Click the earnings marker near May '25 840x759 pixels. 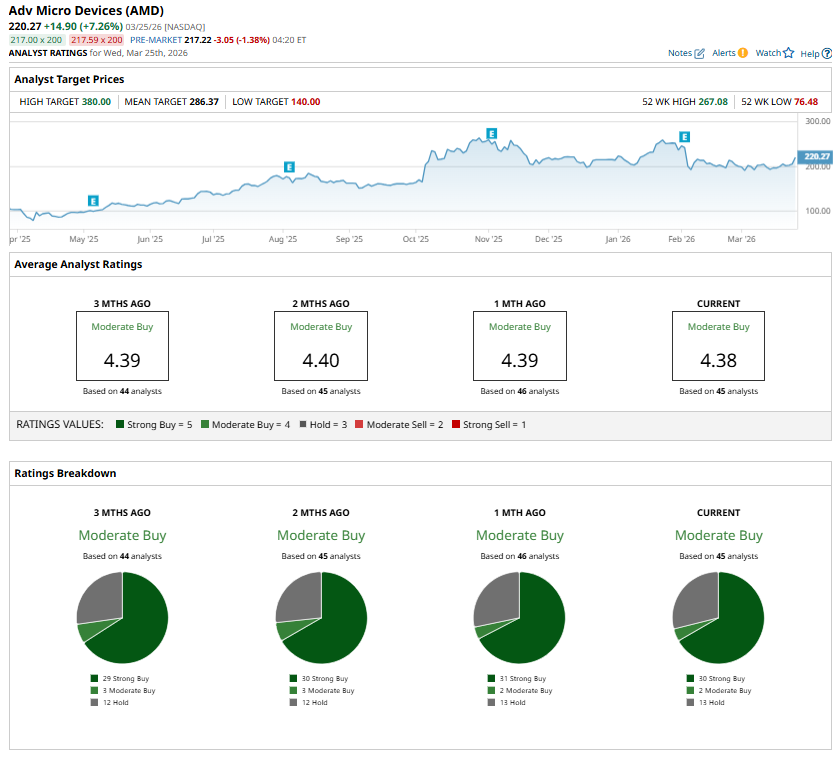point(93,201)
